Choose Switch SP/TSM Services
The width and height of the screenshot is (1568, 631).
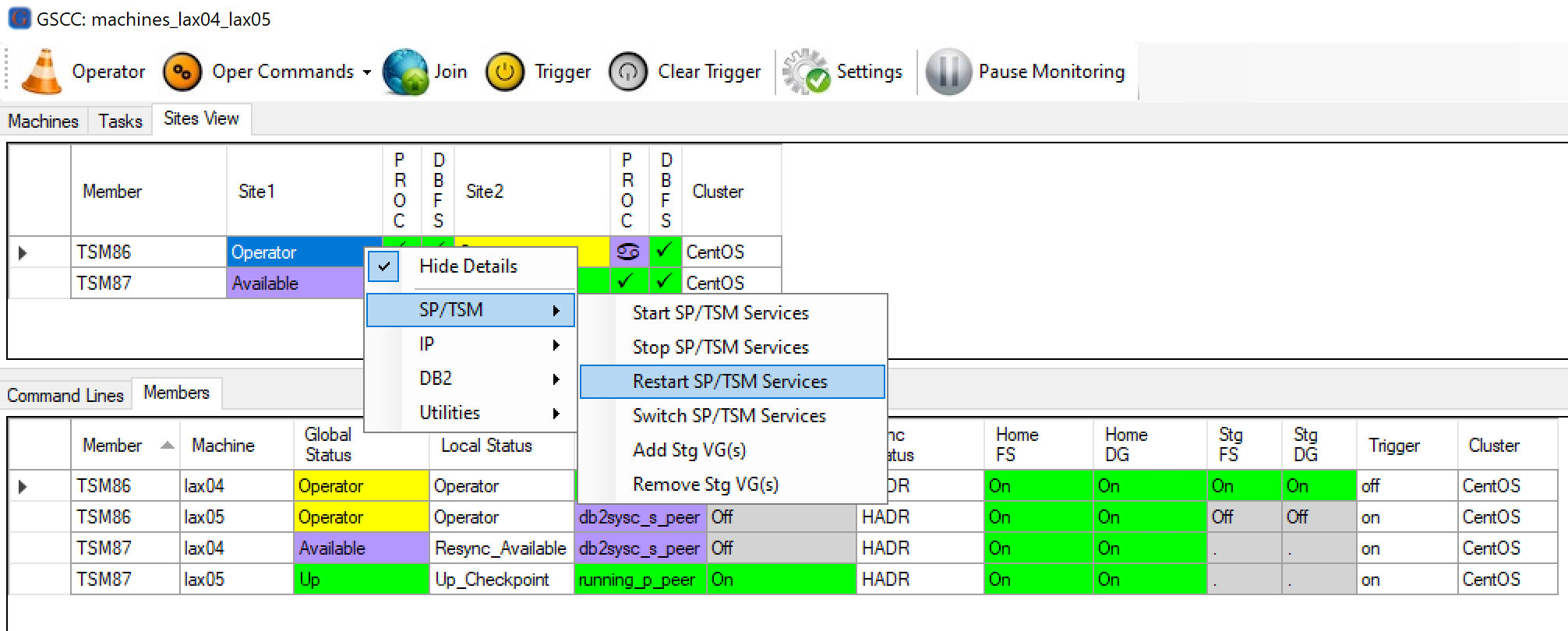(732, 416)
